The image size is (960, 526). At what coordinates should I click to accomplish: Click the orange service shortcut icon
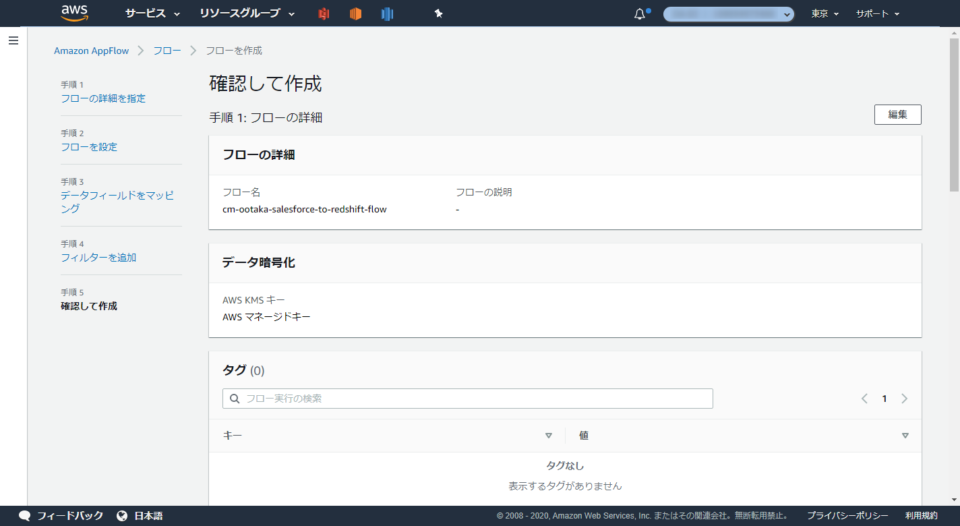[x=355, y=13]
